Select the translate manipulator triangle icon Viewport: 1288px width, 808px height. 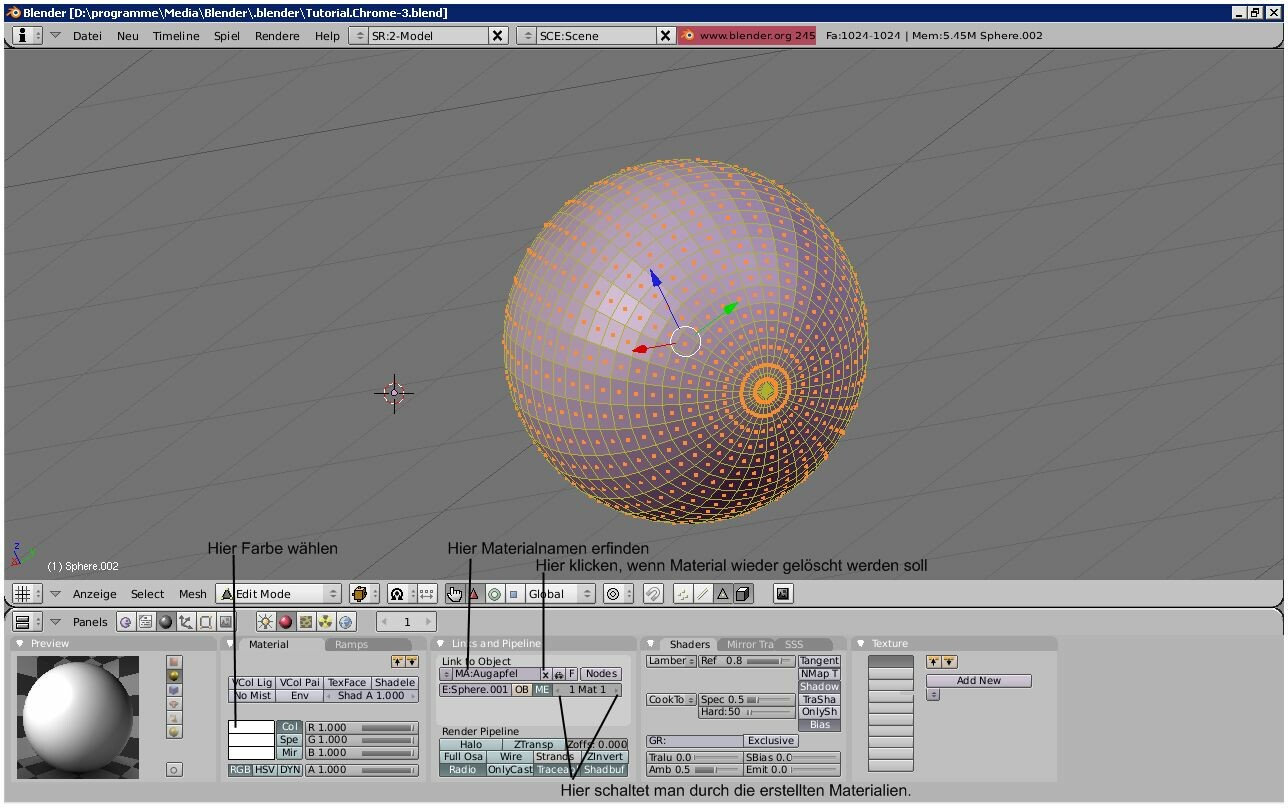tap(474, 594)
